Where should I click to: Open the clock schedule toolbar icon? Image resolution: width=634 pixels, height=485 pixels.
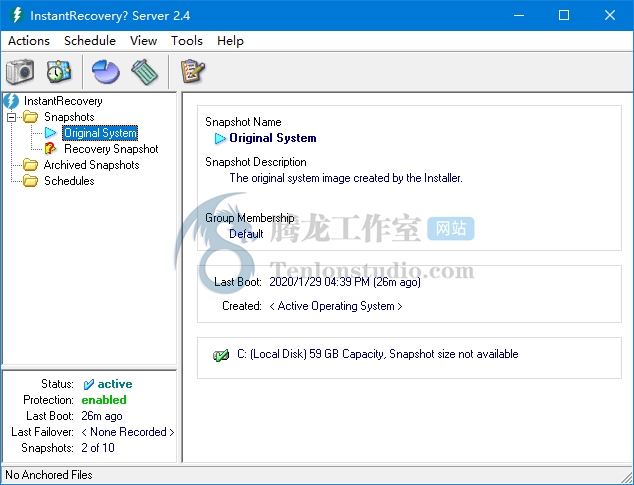pos(59,72)
